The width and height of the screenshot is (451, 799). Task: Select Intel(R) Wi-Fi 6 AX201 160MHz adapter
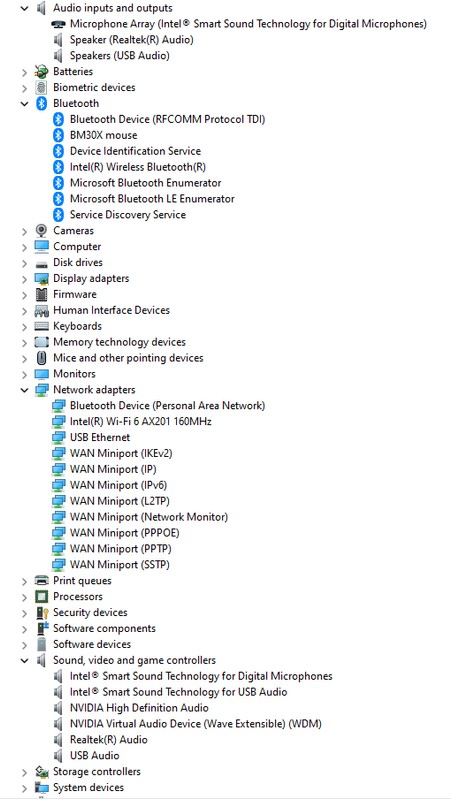point(141,422)
